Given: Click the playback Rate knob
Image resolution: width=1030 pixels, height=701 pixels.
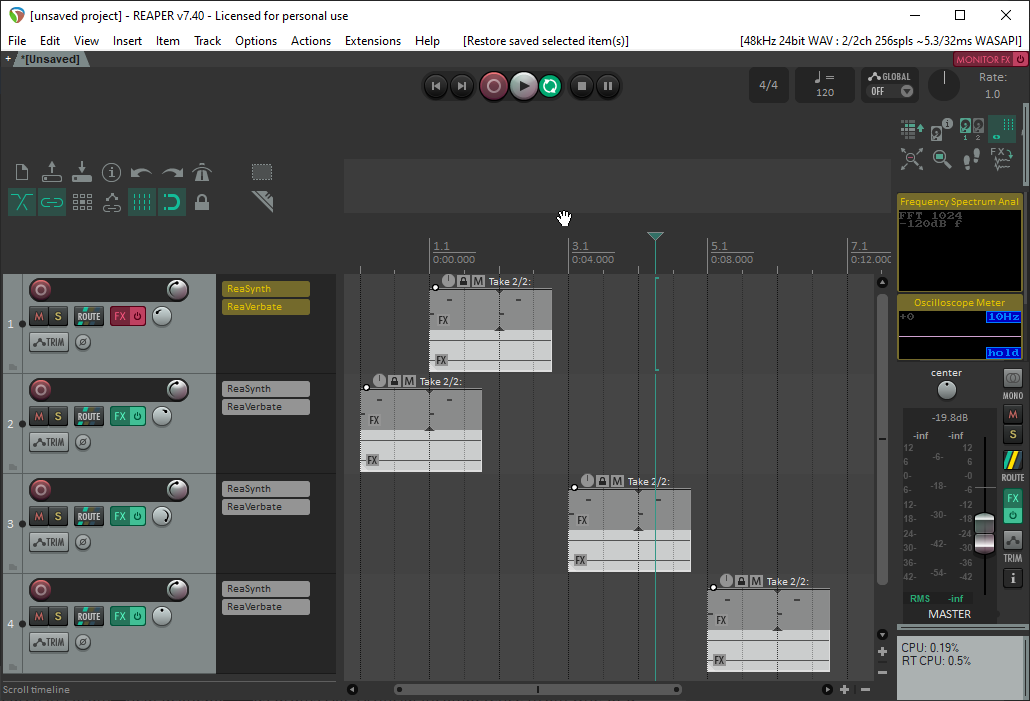Looking at the screenshot, I should (x=944, y=85).
